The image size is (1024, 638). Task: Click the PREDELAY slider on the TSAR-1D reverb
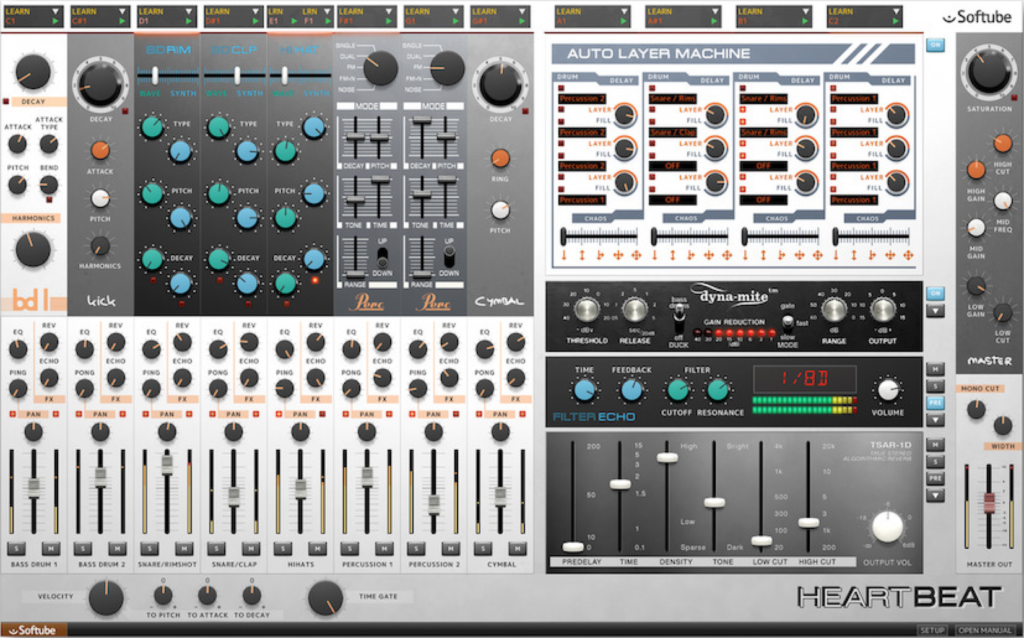pyautogui.click(x=573, y=547)
